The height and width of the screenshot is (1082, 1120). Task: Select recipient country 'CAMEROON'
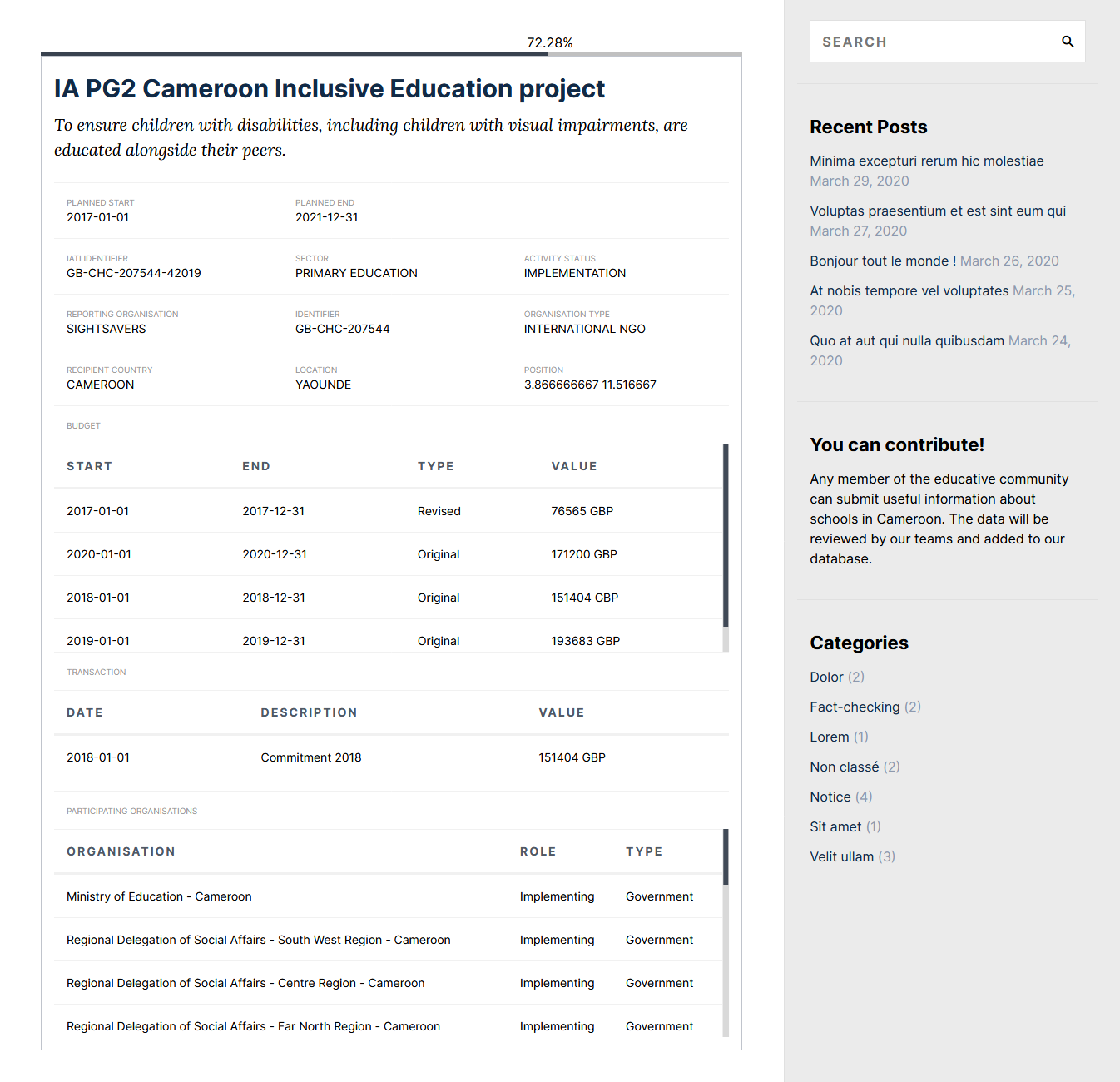[101, 385]
